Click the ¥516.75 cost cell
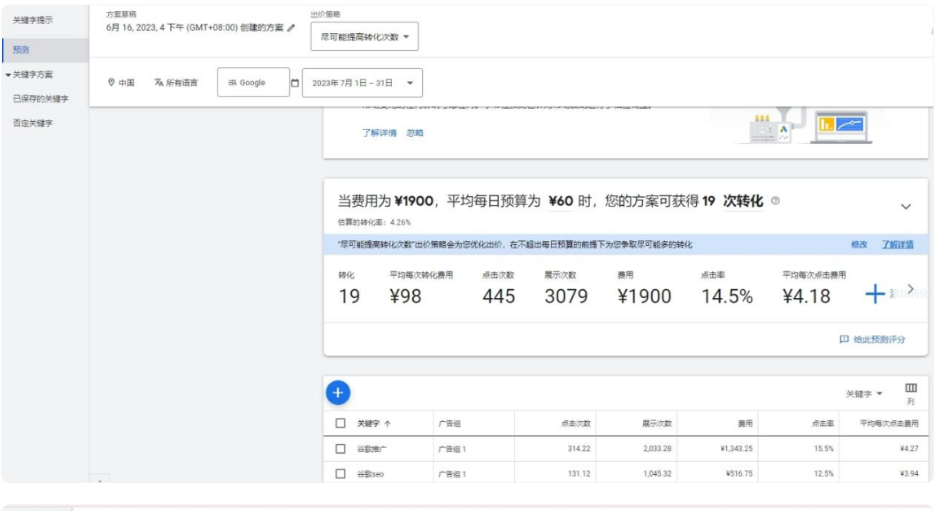The height and width of the screenshot is (511, 936). click(x=739, y=473)
